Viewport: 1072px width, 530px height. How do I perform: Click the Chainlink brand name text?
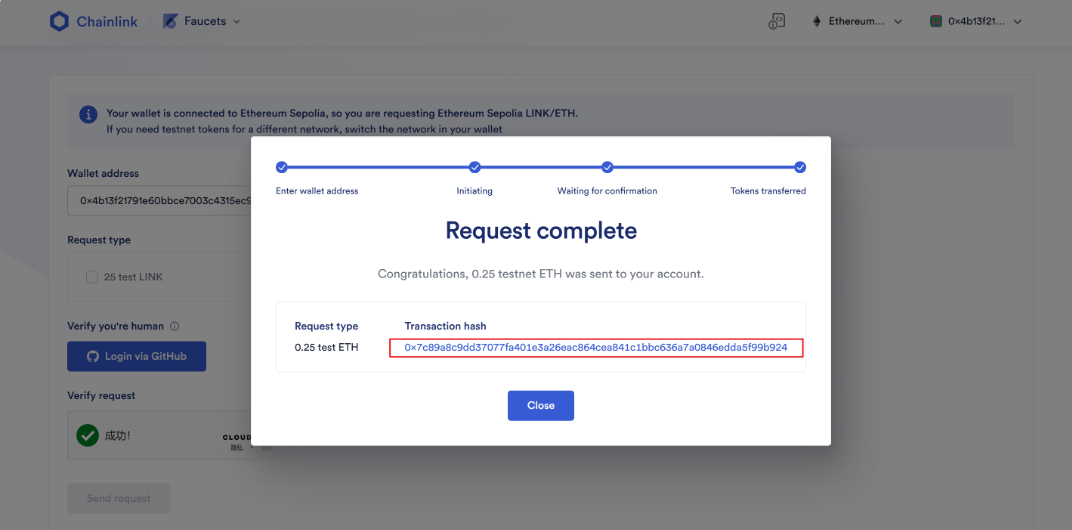[x=107, y=22]
